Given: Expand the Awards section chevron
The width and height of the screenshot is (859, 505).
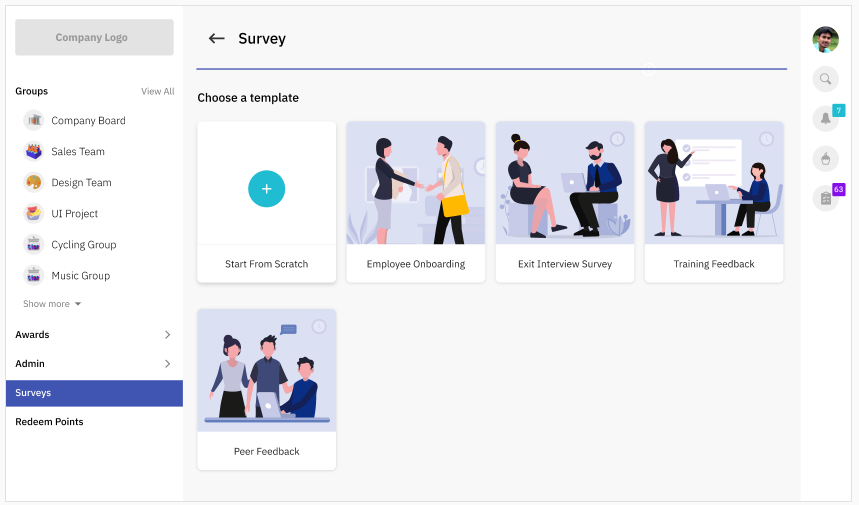Looking at the screenshot, I should [x=168, y=335].
